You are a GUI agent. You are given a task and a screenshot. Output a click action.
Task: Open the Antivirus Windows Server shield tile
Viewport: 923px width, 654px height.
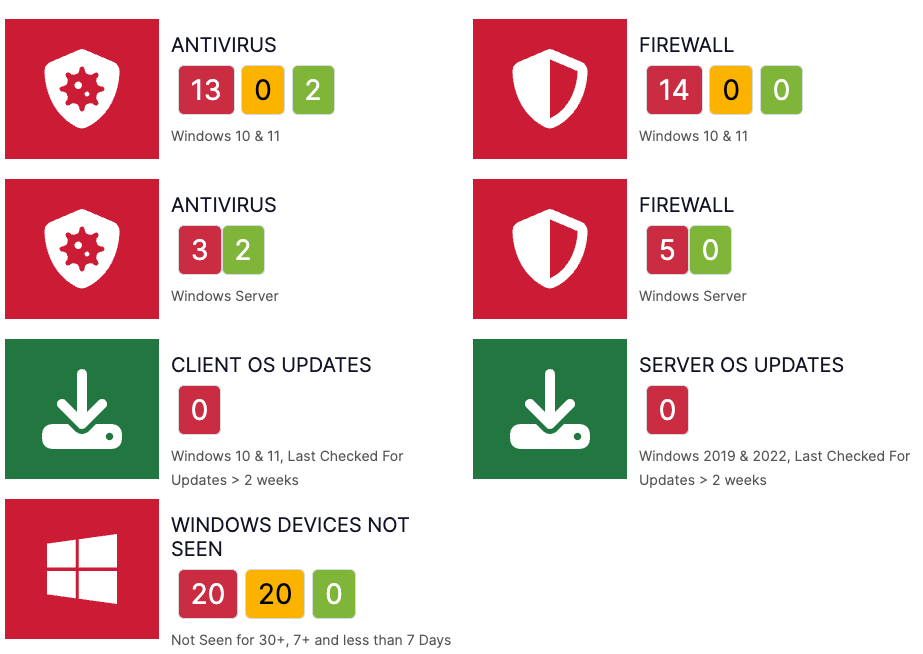[x=82, y=249]
